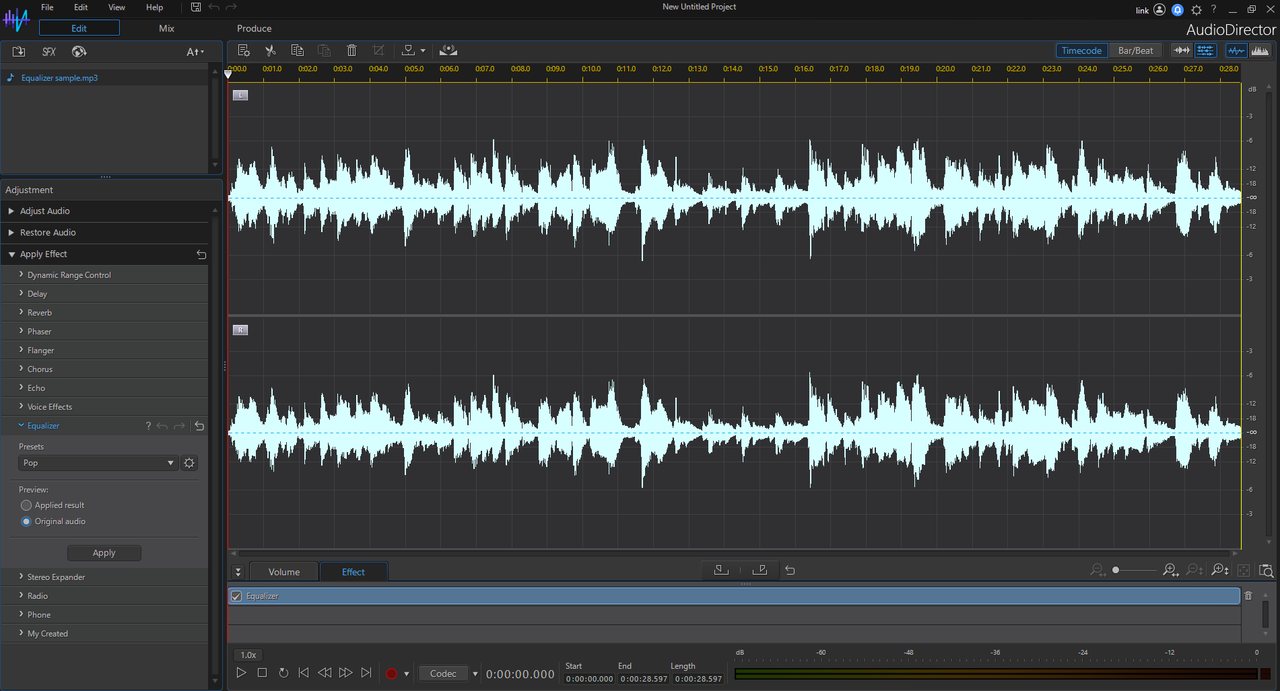Click the surround sound panner icon
1280x691 pixels.
449,50
